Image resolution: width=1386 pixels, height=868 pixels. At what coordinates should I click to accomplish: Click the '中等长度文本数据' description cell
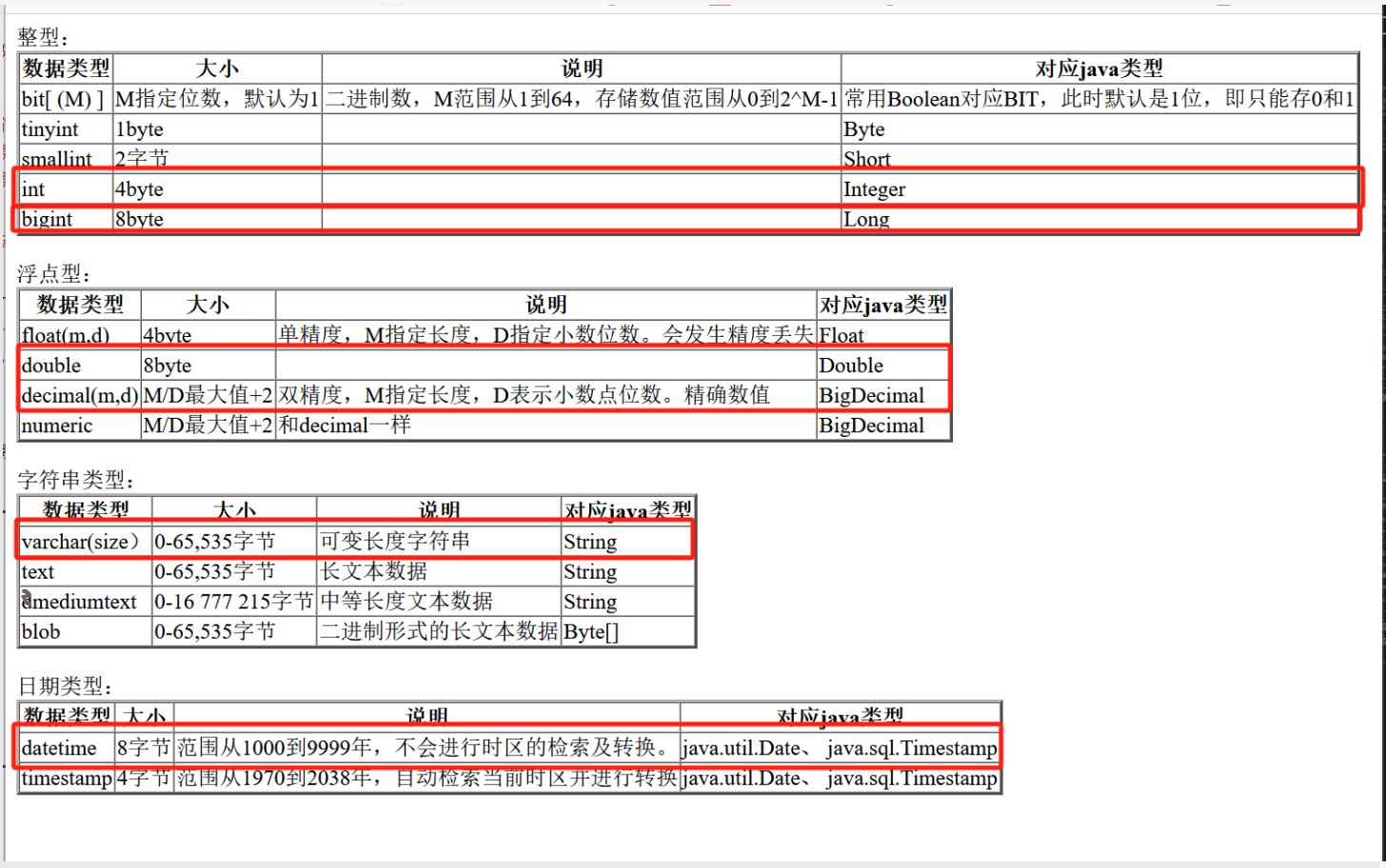pyautogui.click(x=439, y=602)
